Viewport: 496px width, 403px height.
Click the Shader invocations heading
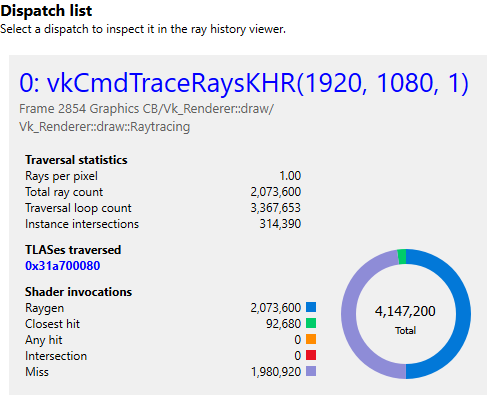tap(78, 292)
